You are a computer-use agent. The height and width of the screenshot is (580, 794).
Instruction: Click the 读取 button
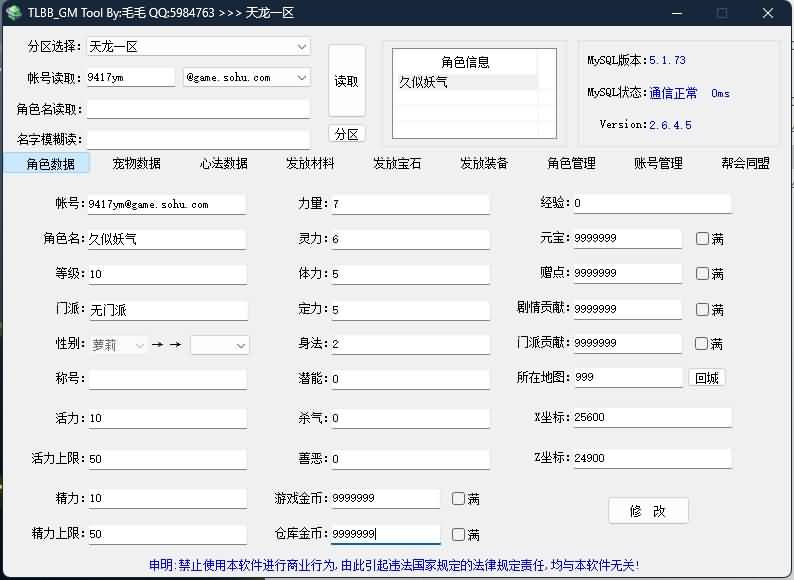(346, 81)
